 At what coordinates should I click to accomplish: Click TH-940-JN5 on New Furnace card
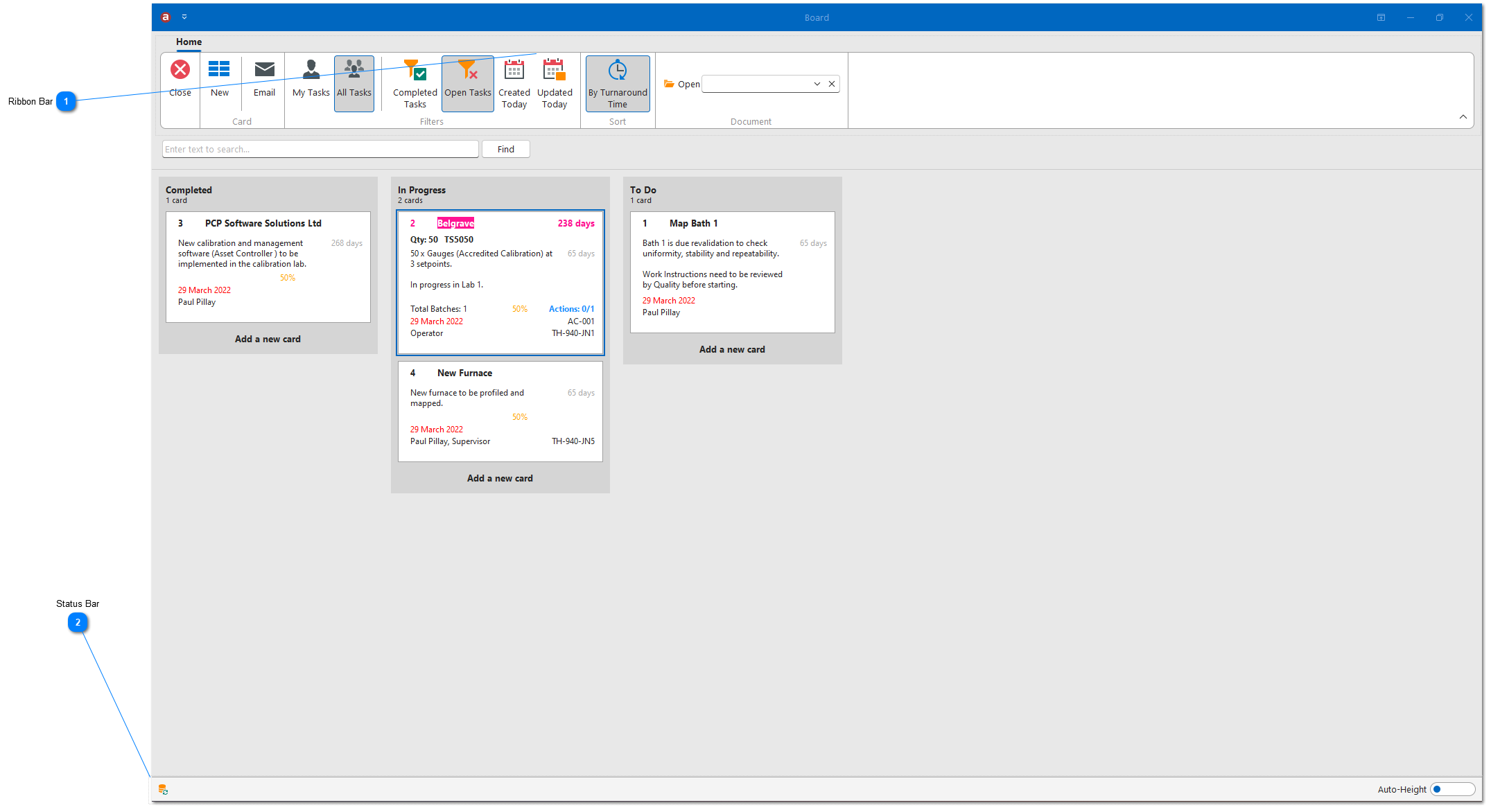pyautogui.click(x=573, y=441)
